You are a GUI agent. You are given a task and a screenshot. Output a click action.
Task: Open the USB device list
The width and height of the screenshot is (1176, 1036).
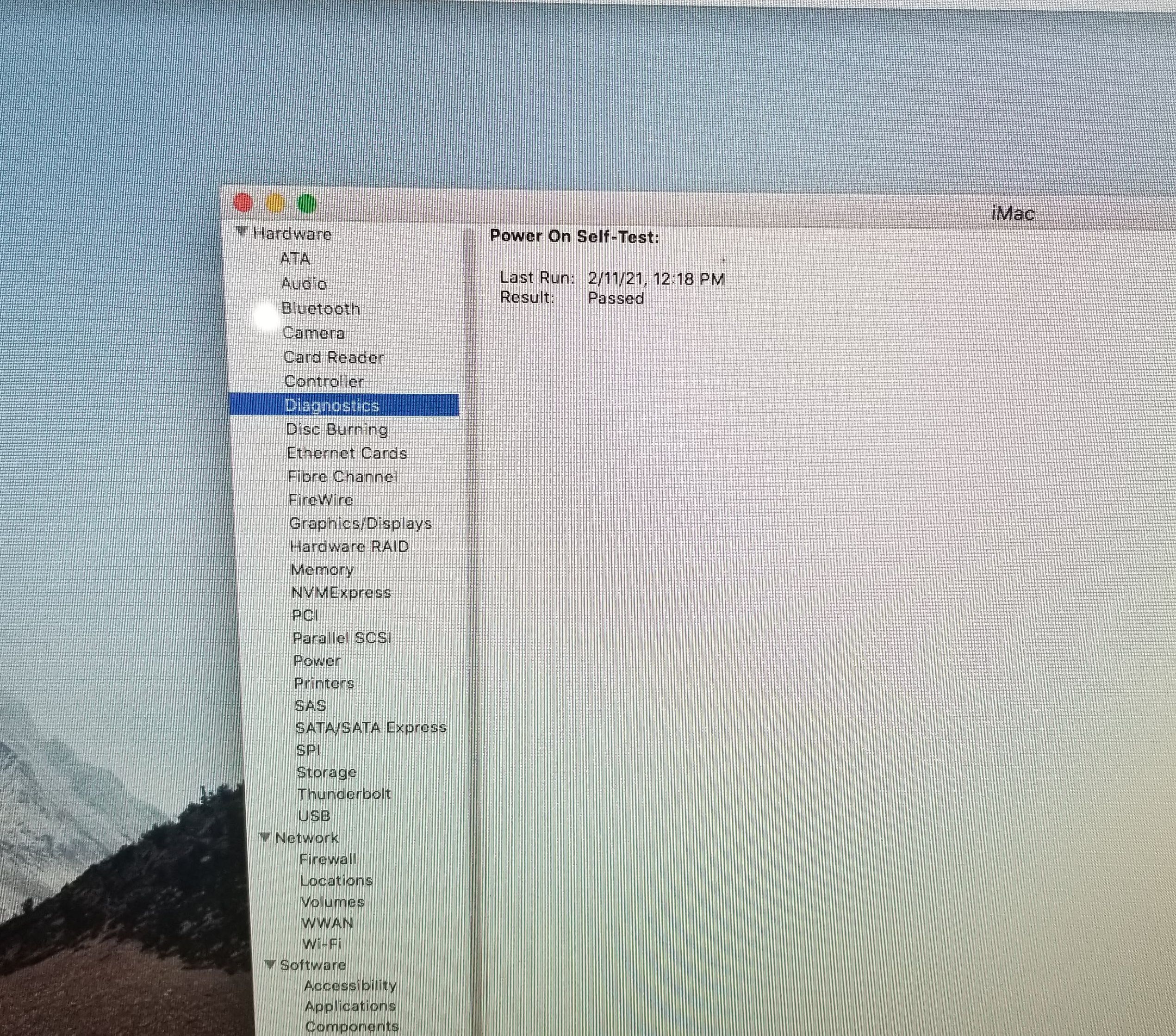coord(314,816)
